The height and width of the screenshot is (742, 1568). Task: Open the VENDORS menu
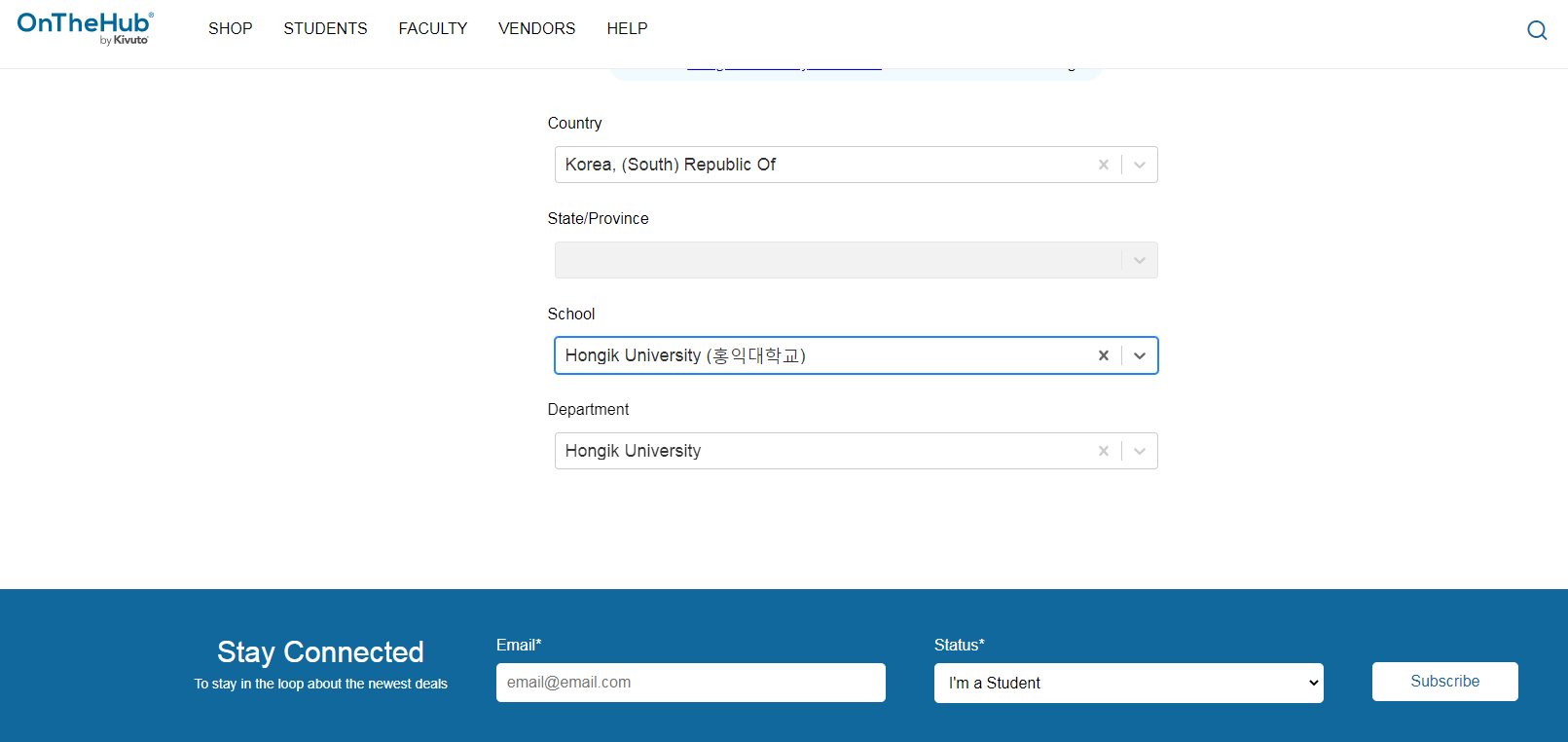coord(537,28)
